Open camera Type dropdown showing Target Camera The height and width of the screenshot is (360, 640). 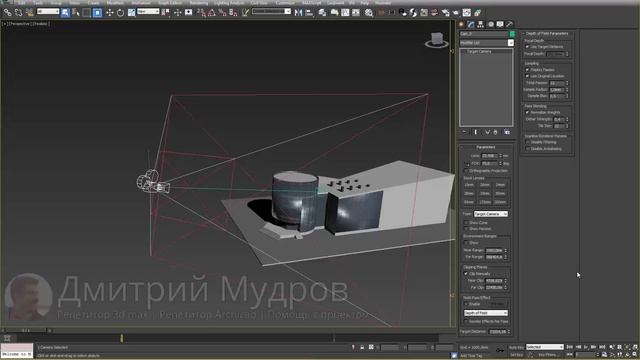(x=491, y=214)
